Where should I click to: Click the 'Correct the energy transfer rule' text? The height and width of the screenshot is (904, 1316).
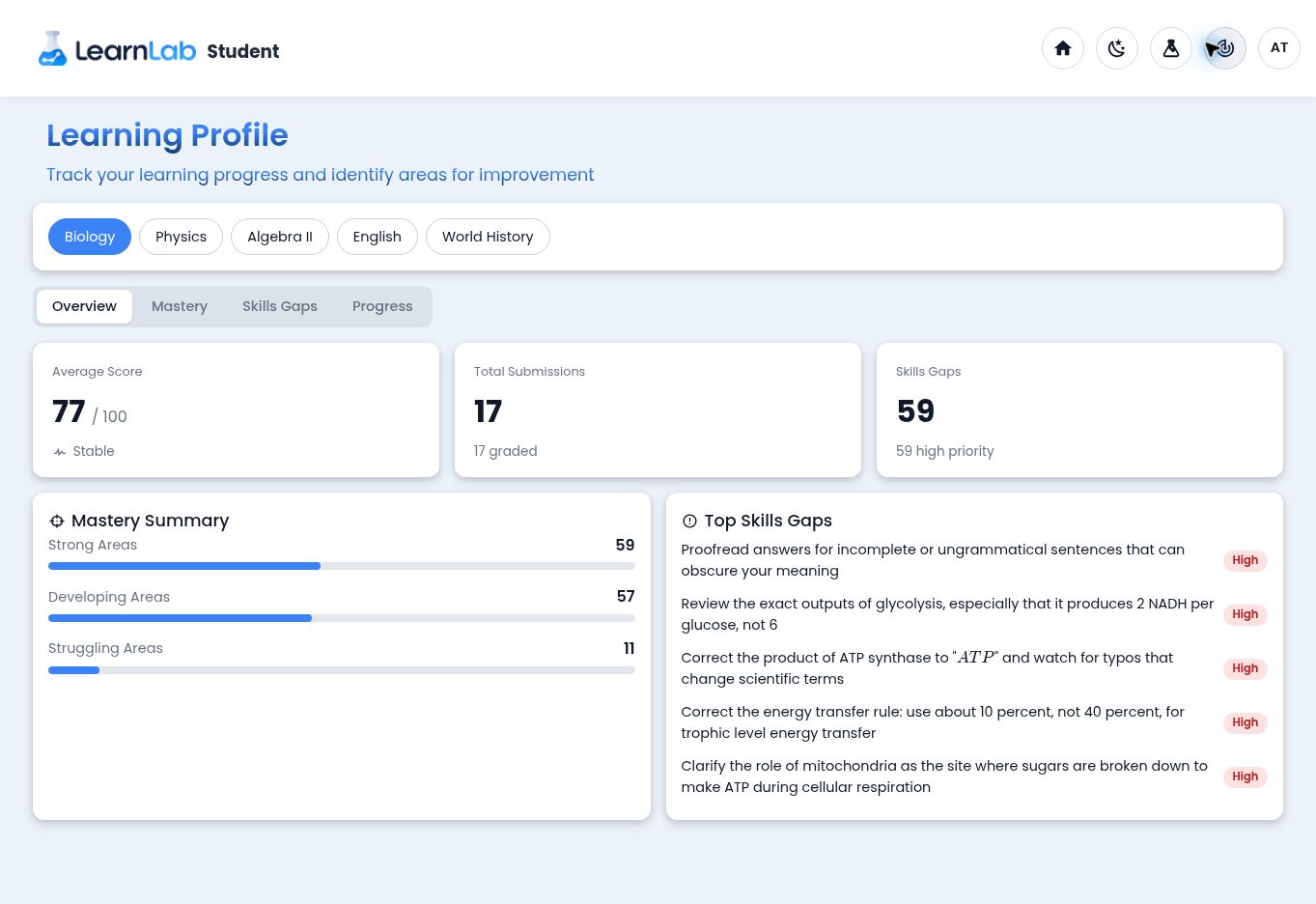(933, 722)
